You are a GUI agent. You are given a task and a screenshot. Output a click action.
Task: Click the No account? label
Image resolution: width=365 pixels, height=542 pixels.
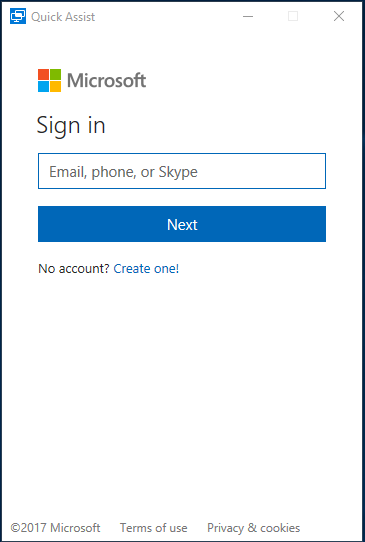click(74, 269)
